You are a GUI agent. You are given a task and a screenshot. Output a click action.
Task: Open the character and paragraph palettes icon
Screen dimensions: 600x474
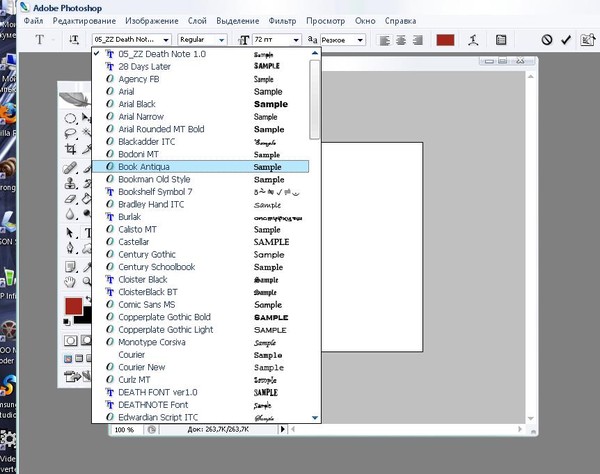click(x=501, y=40)
